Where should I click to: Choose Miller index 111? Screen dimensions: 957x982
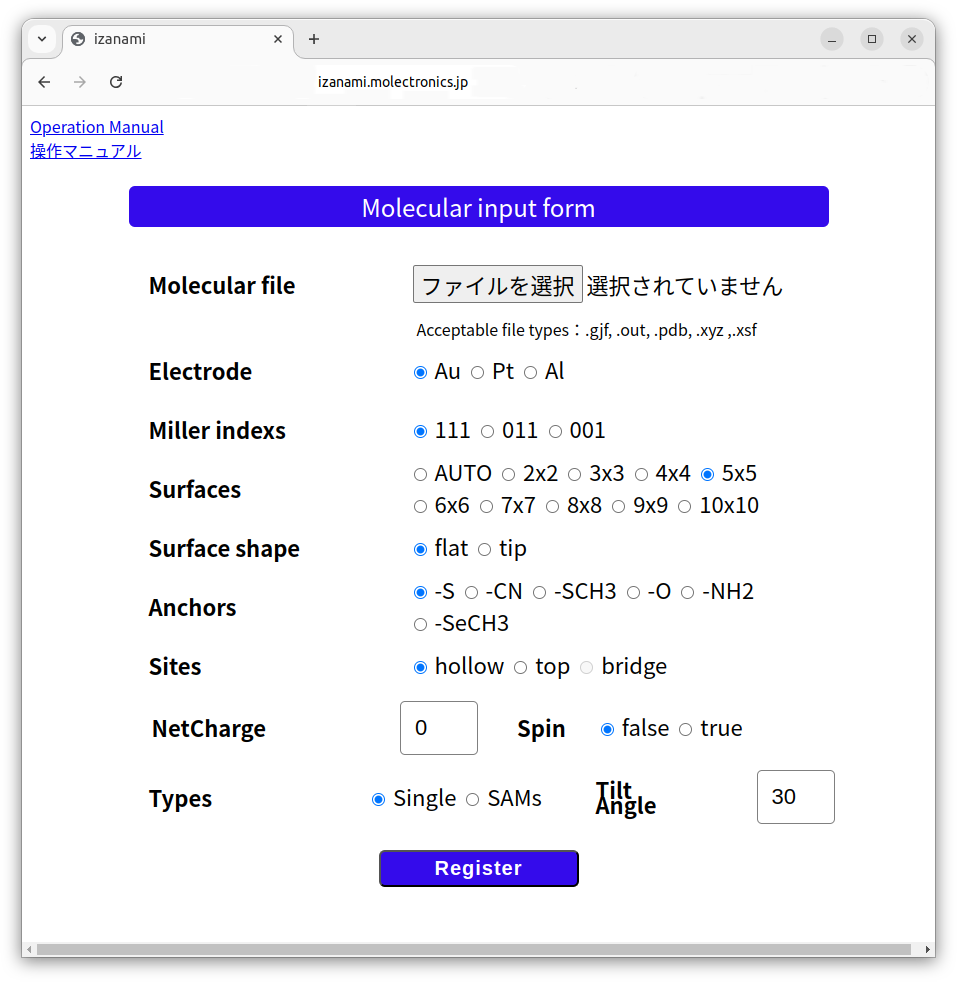click(420, 432)
